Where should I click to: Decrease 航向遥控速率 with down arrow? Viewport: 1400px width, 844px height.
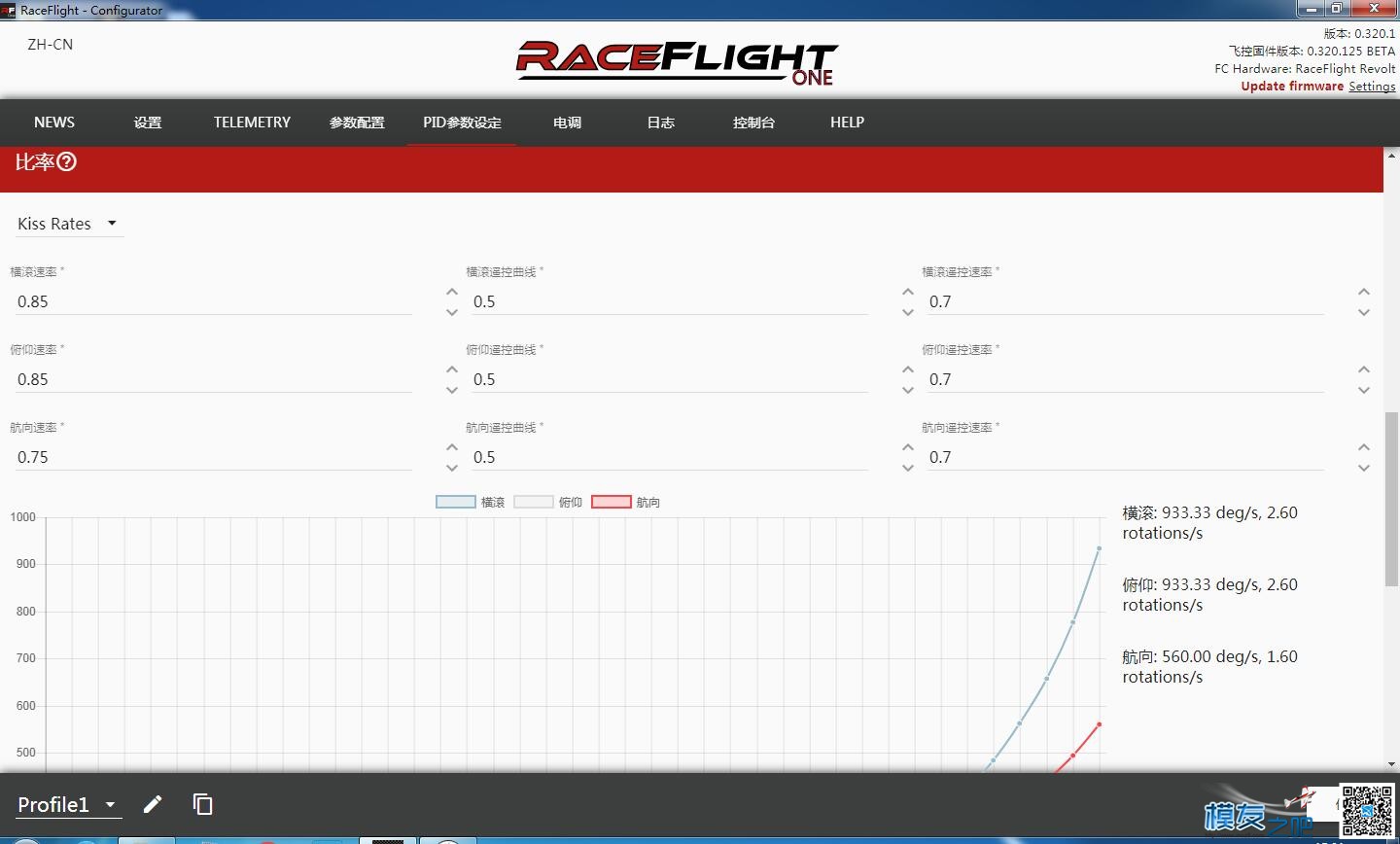coord(1364,468)
